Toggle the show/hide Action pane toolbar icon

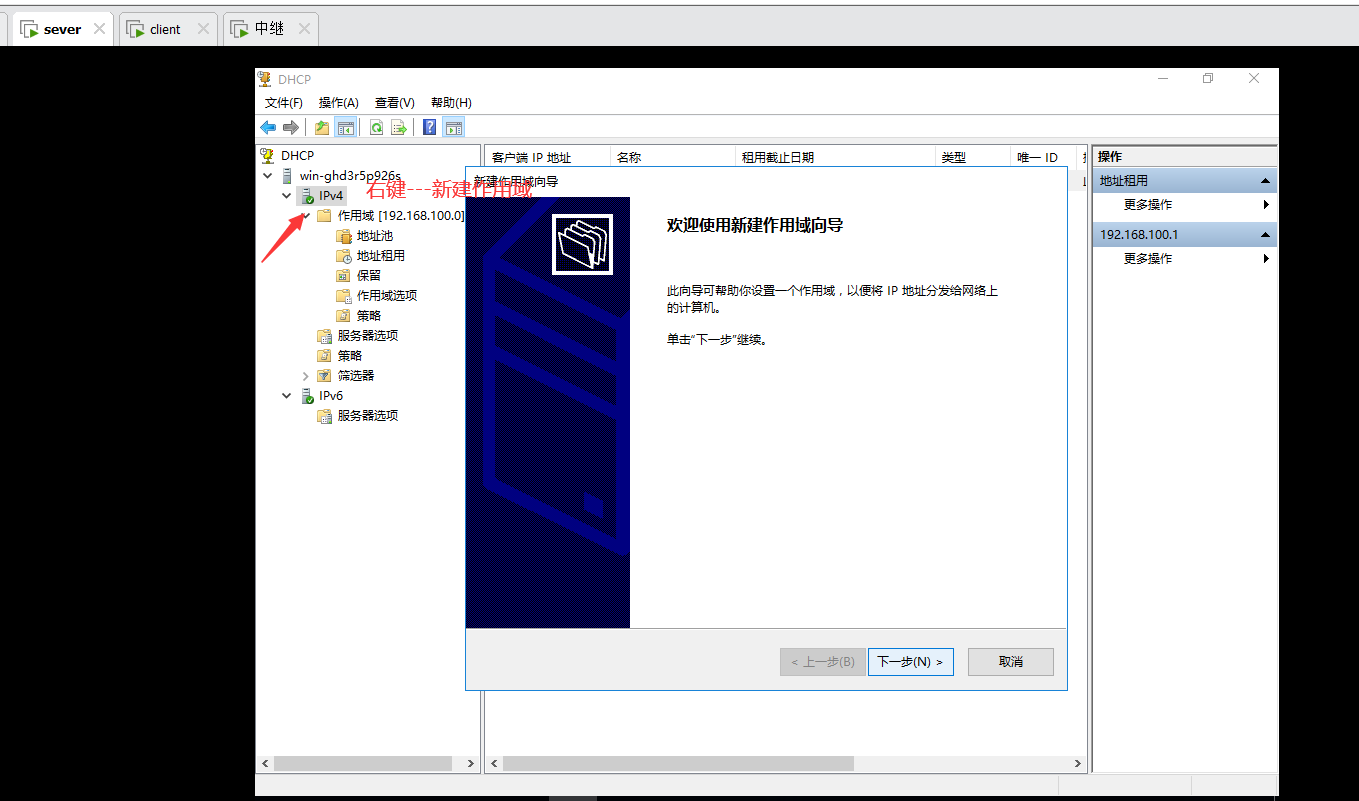coord(454,127)
